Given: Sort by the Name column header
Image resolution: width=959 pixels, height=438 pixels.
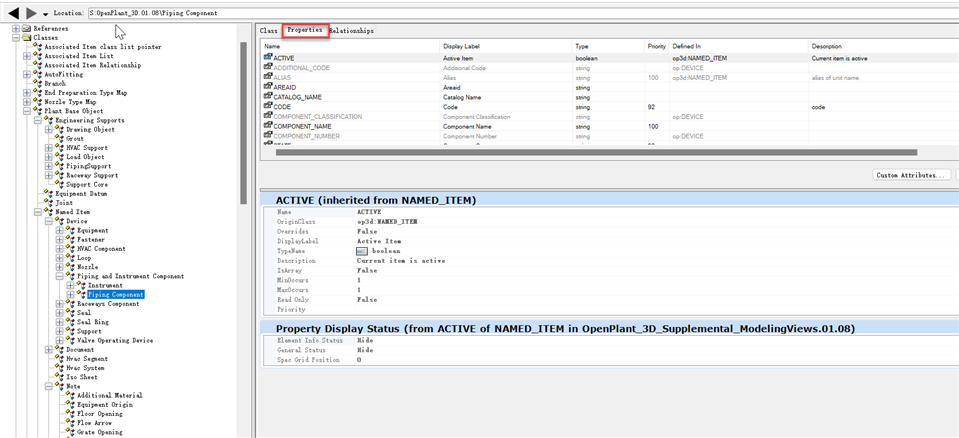Looking at the screenshot, I should coord(350,46).
